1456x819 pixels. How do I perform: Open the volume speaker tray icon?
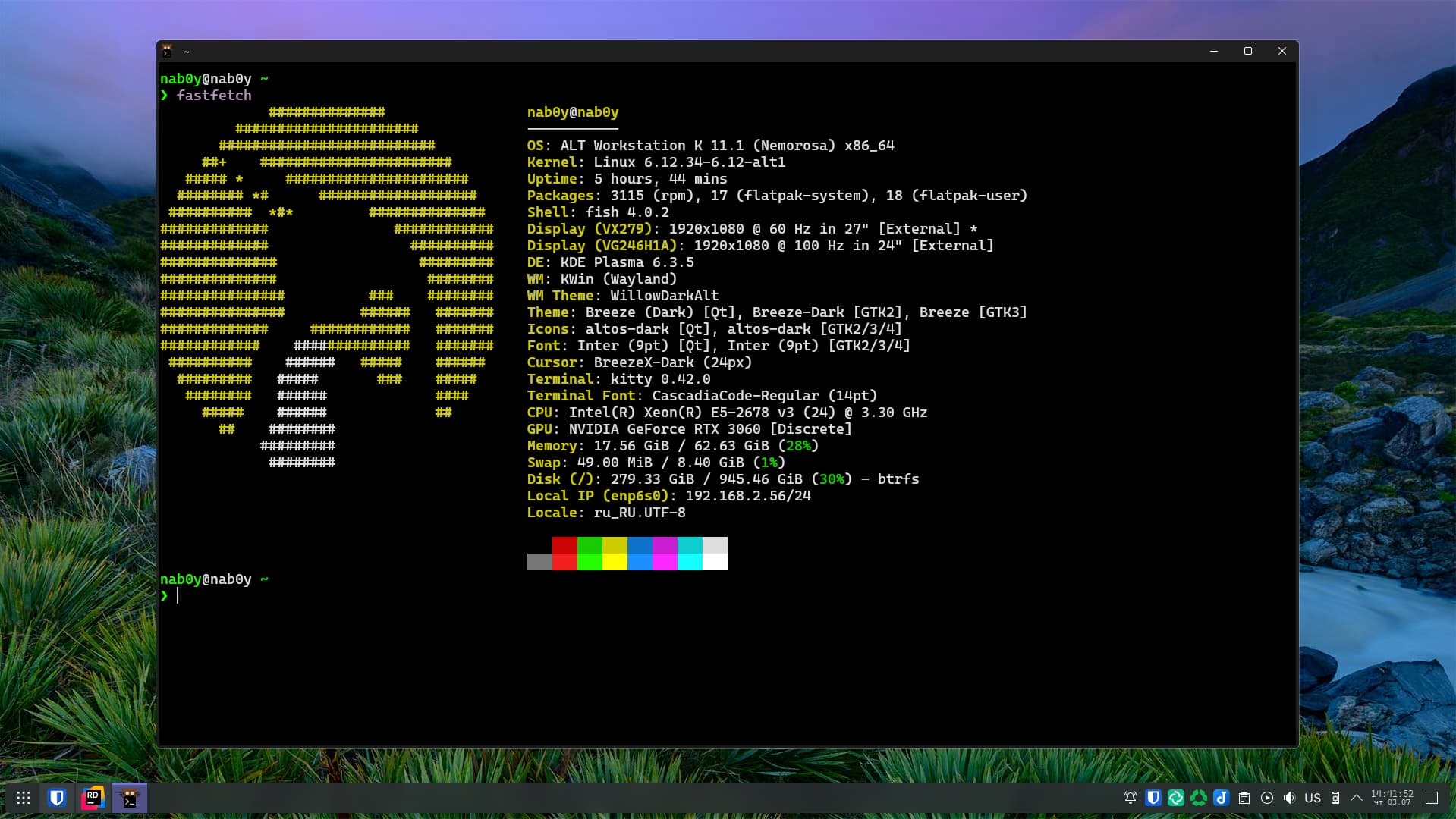[x=1289, y=798]
